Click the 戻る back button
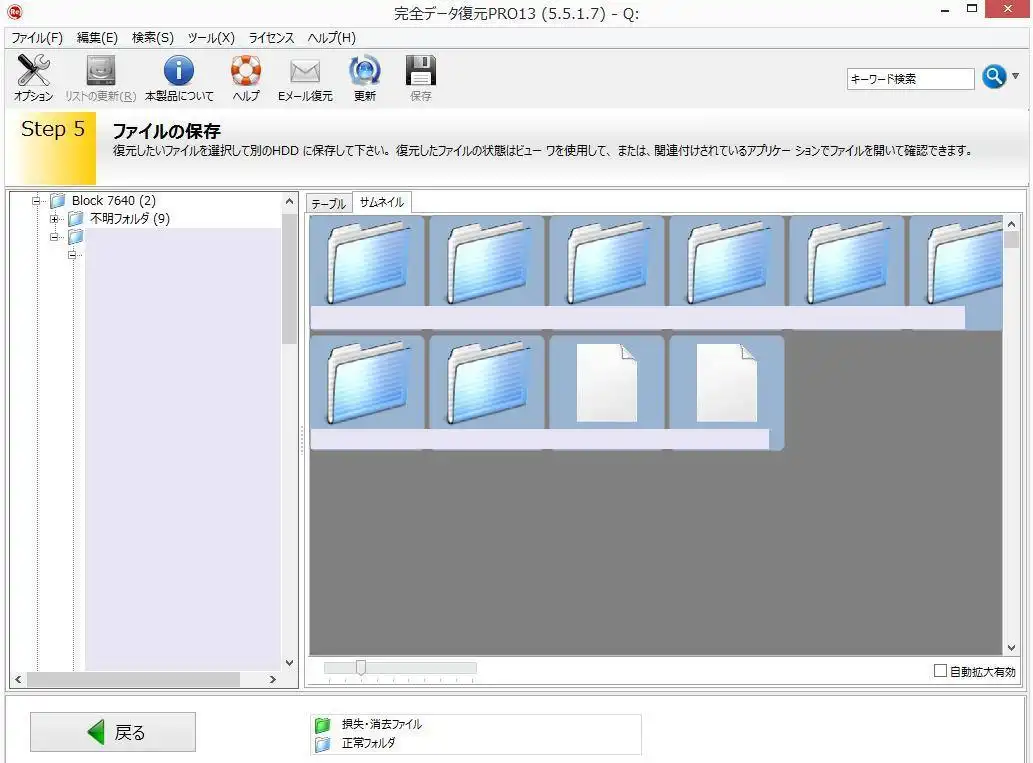 point(113,732)
